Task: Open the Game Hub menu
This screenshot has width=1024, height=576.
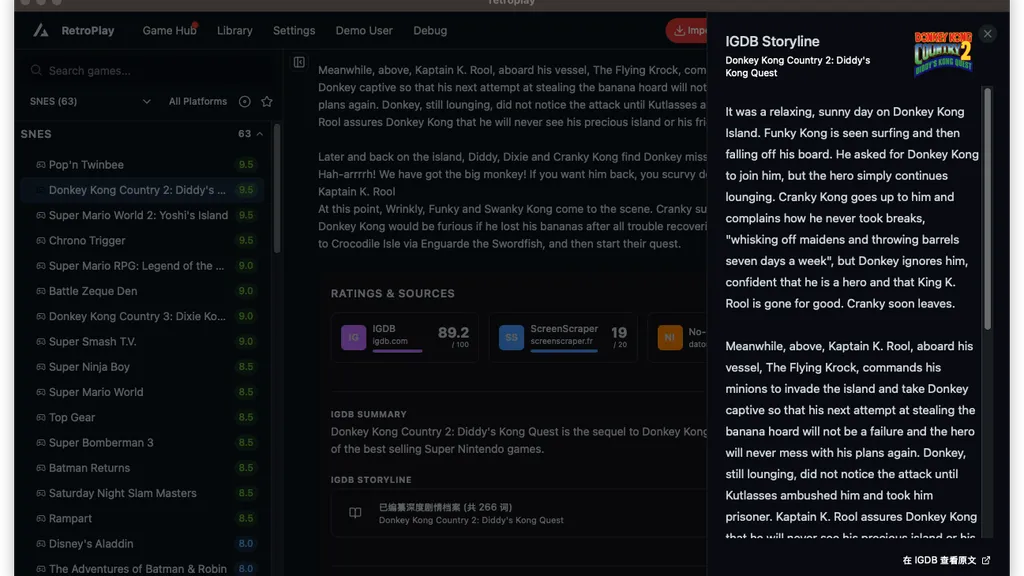Action: tap(169, 30)
